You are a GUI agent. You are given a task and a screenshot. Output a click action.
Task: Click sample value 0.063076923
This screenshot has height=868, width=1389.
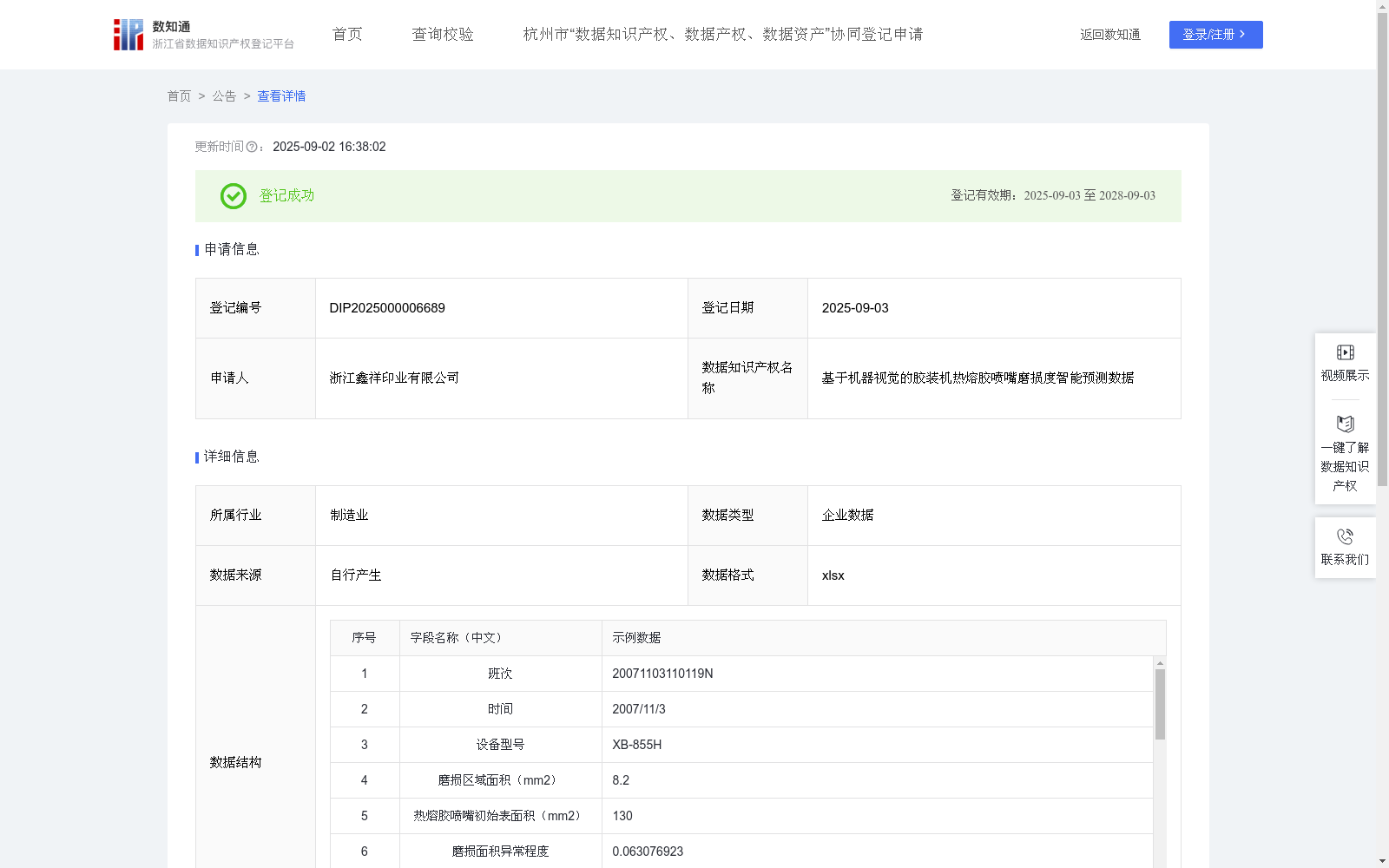(648, 852)
